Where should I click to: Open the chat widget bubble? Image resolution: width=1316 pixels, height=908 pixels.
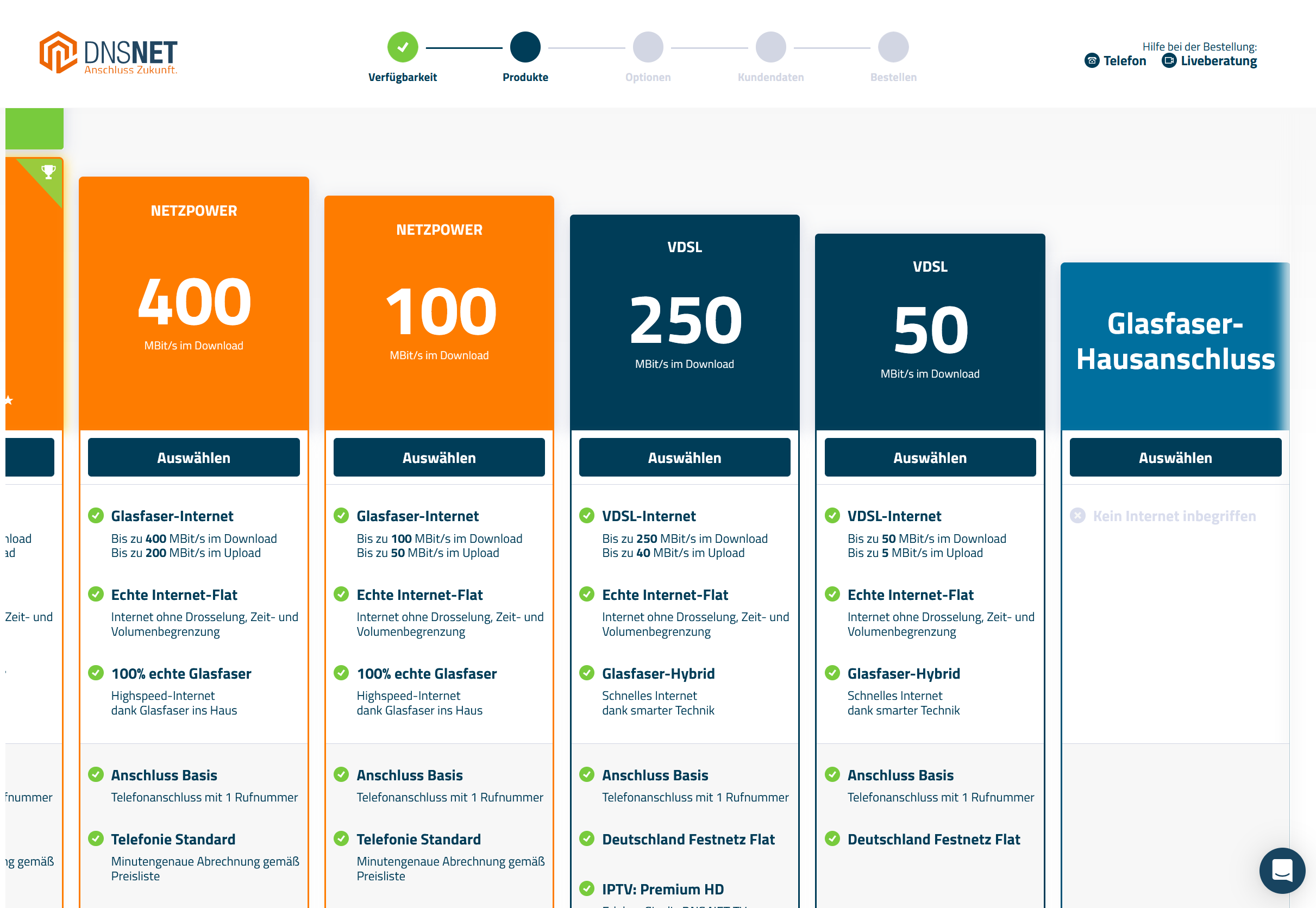pyautogui.click(x=1282, y=871)
